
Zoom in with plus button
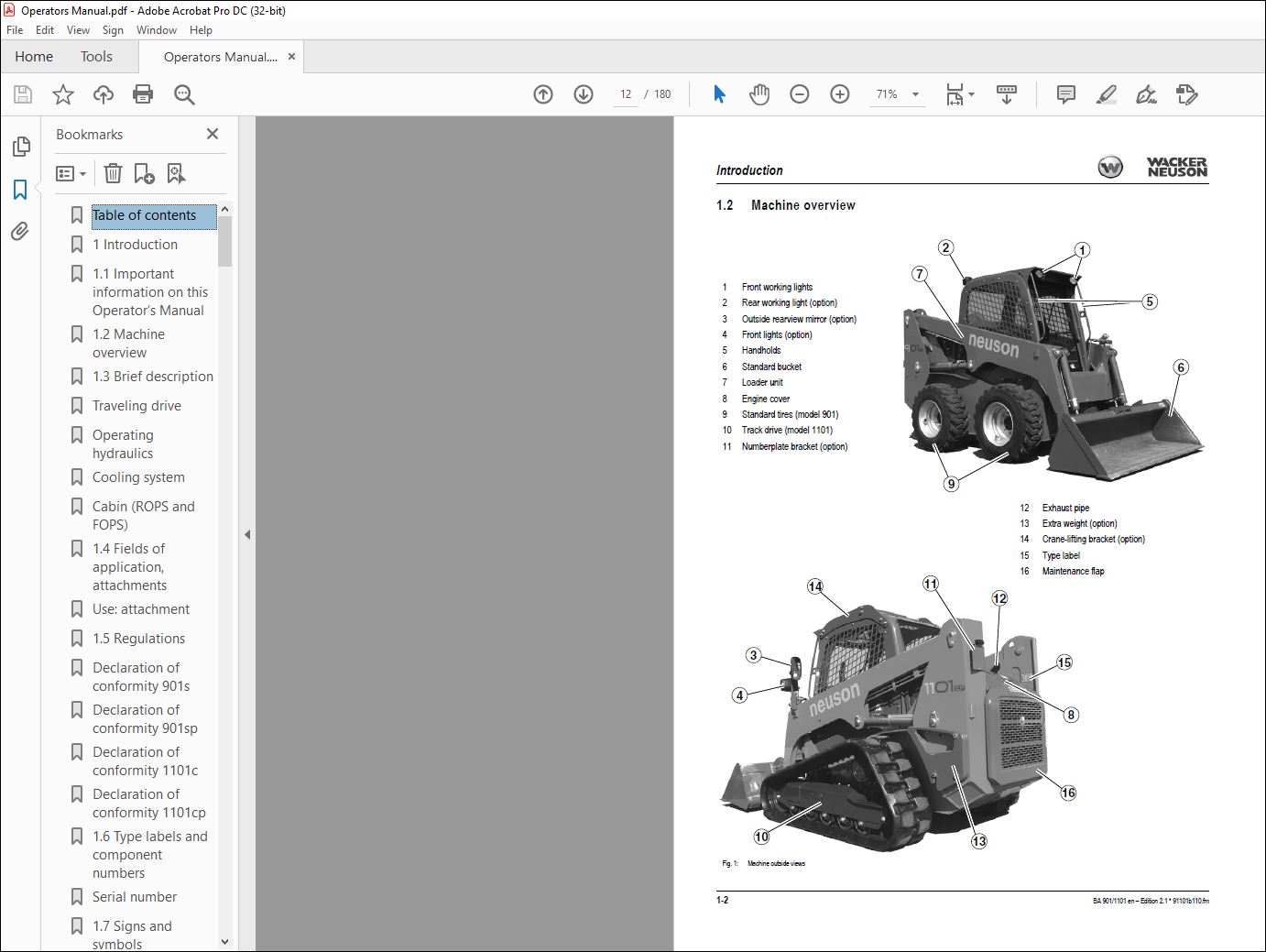click(x=840, y=94)
